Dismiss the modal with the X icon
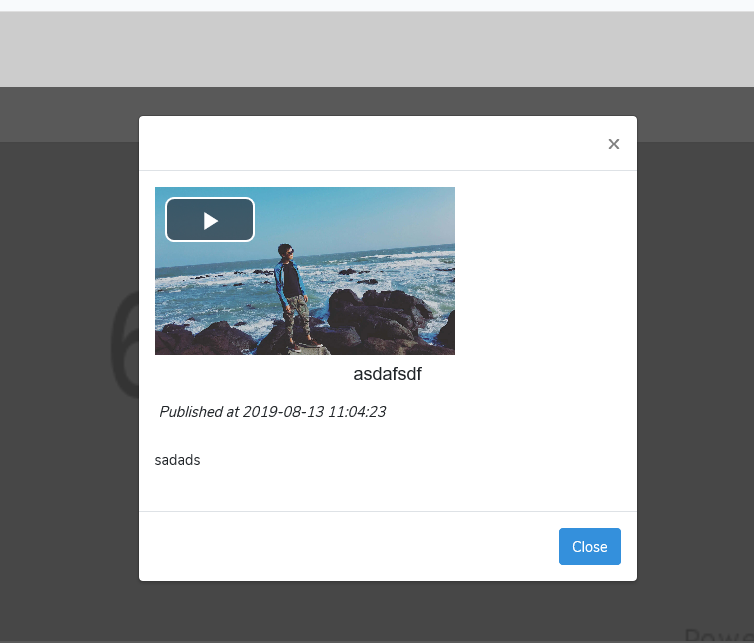754x643 pixels. pyautogui.click(x=614, y=144)
